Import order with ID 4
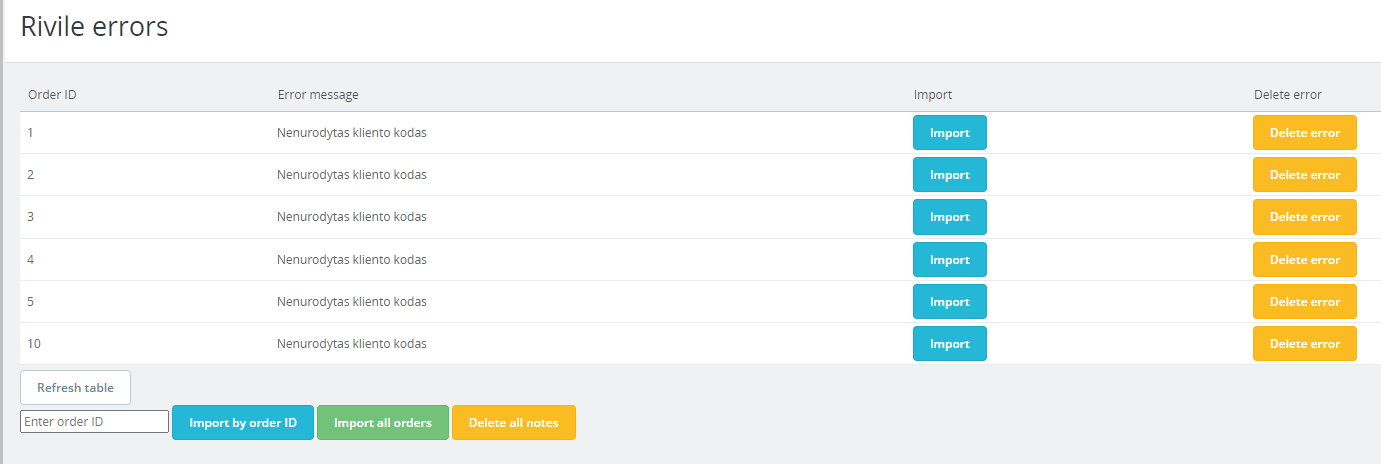The image size is (1381, 464). (949, 260)
